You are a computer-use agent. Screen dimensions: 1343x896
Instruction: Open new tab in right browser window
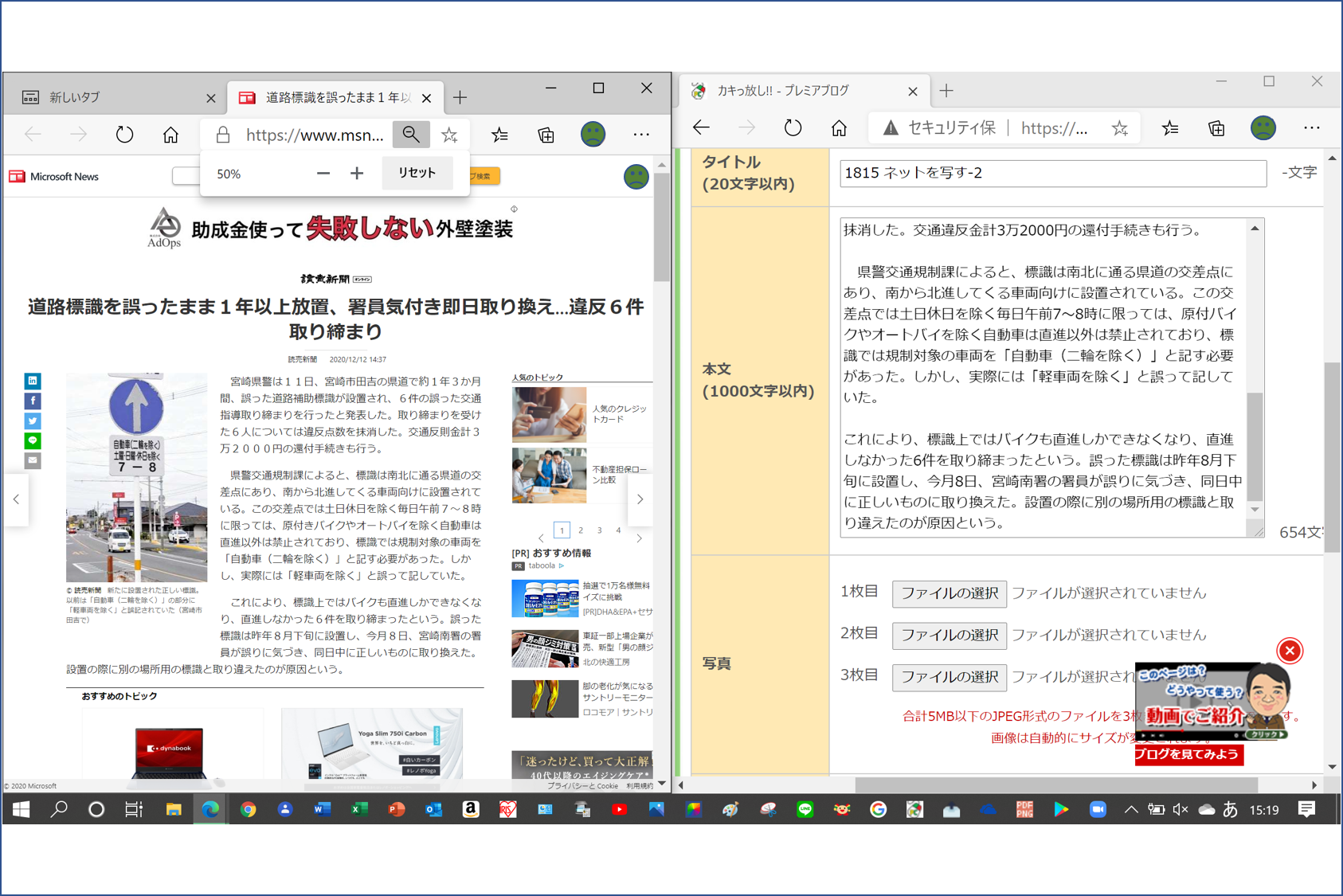(x=946, y=91)
